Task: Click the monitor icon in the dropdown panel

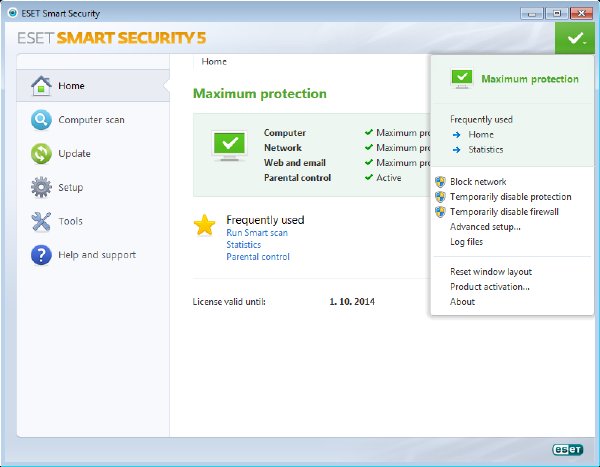Action: point(462,79)
